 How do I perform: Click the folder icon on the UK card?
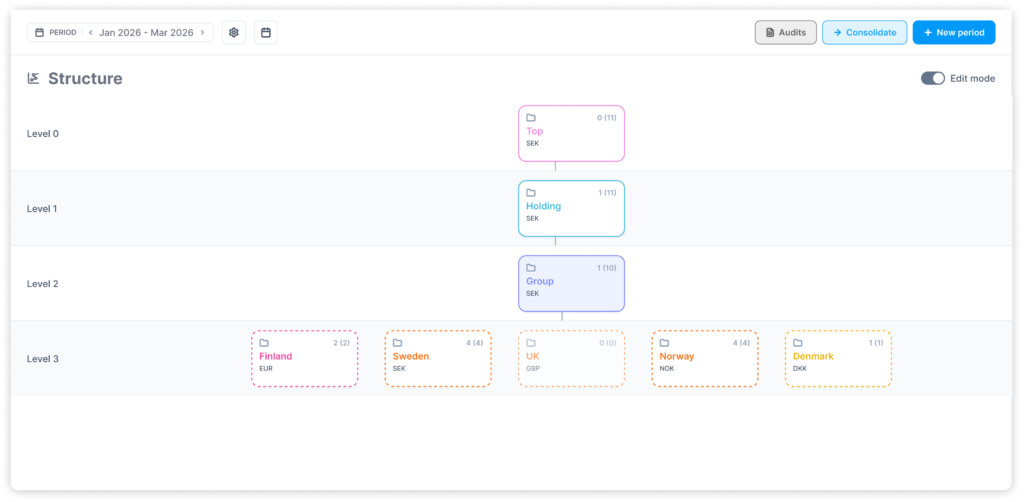tap(531, 343)
